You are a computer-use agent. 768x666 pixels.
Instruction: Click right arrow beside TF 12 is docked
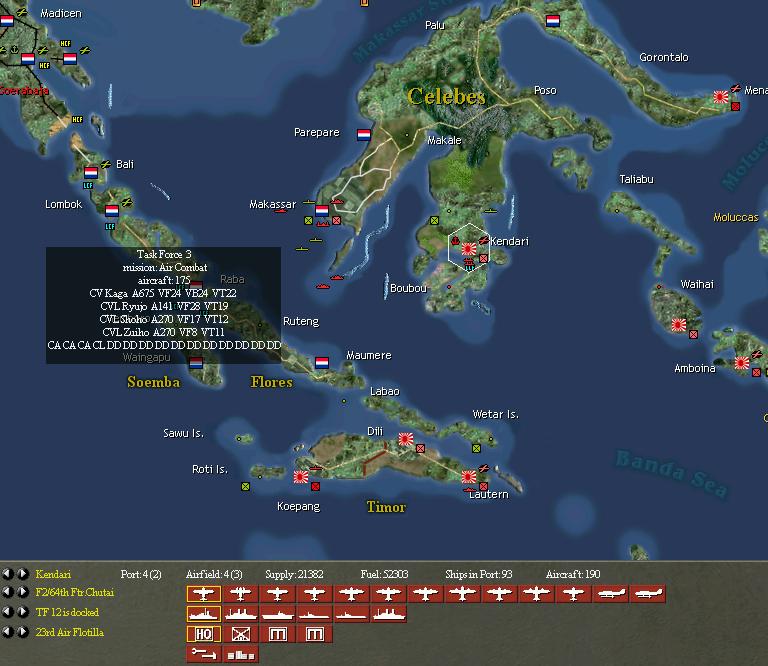pyautogui.click(x=23, y=612)
